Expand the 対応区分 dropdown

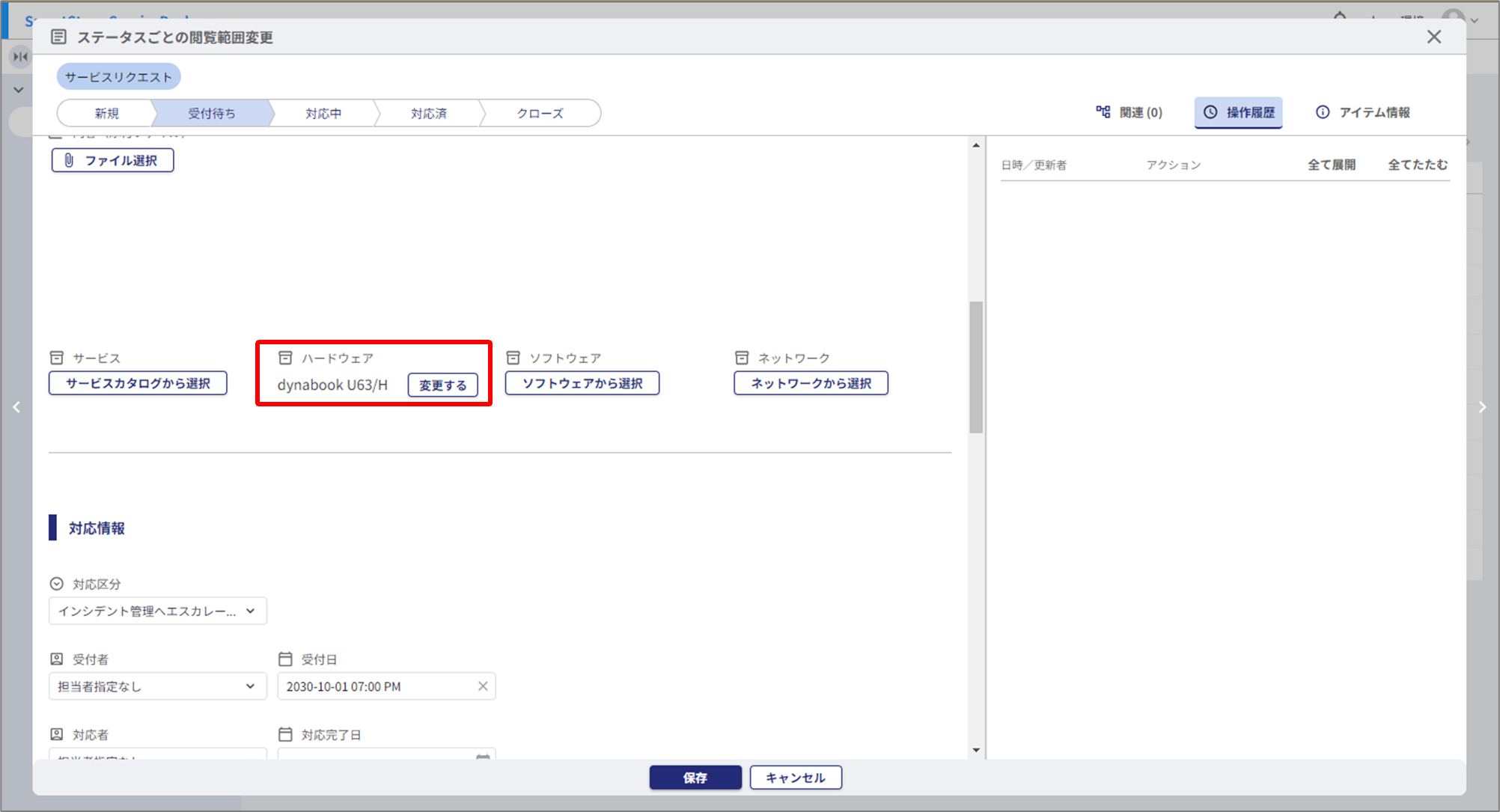[157, 611]
